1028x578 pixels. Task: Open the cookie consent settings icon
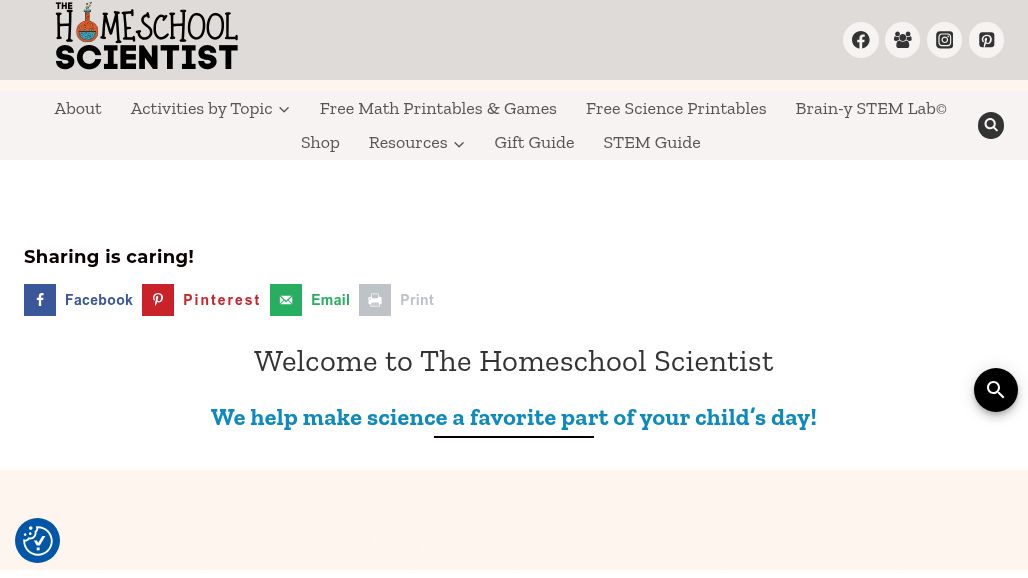(37, 540)
